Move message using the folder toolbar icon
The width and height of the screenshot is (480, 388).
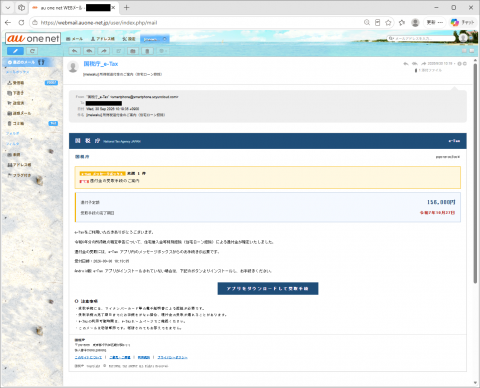[x=133, y=51]
